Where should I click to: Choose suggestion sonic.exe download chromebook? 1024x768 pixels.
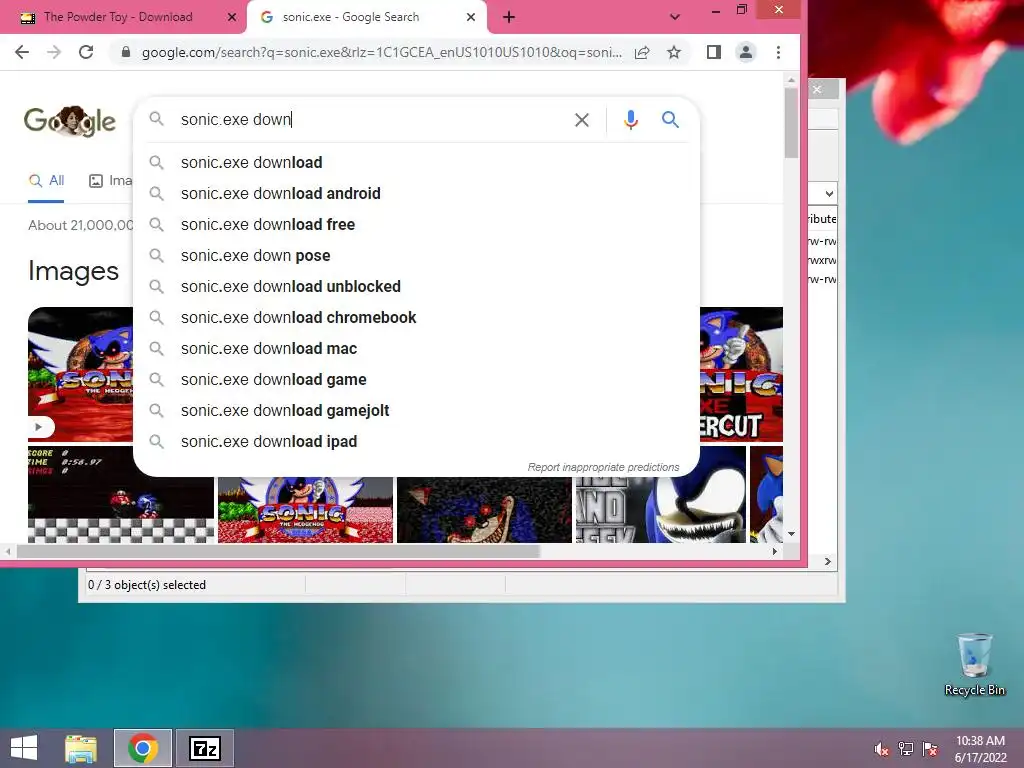[416, 317]
